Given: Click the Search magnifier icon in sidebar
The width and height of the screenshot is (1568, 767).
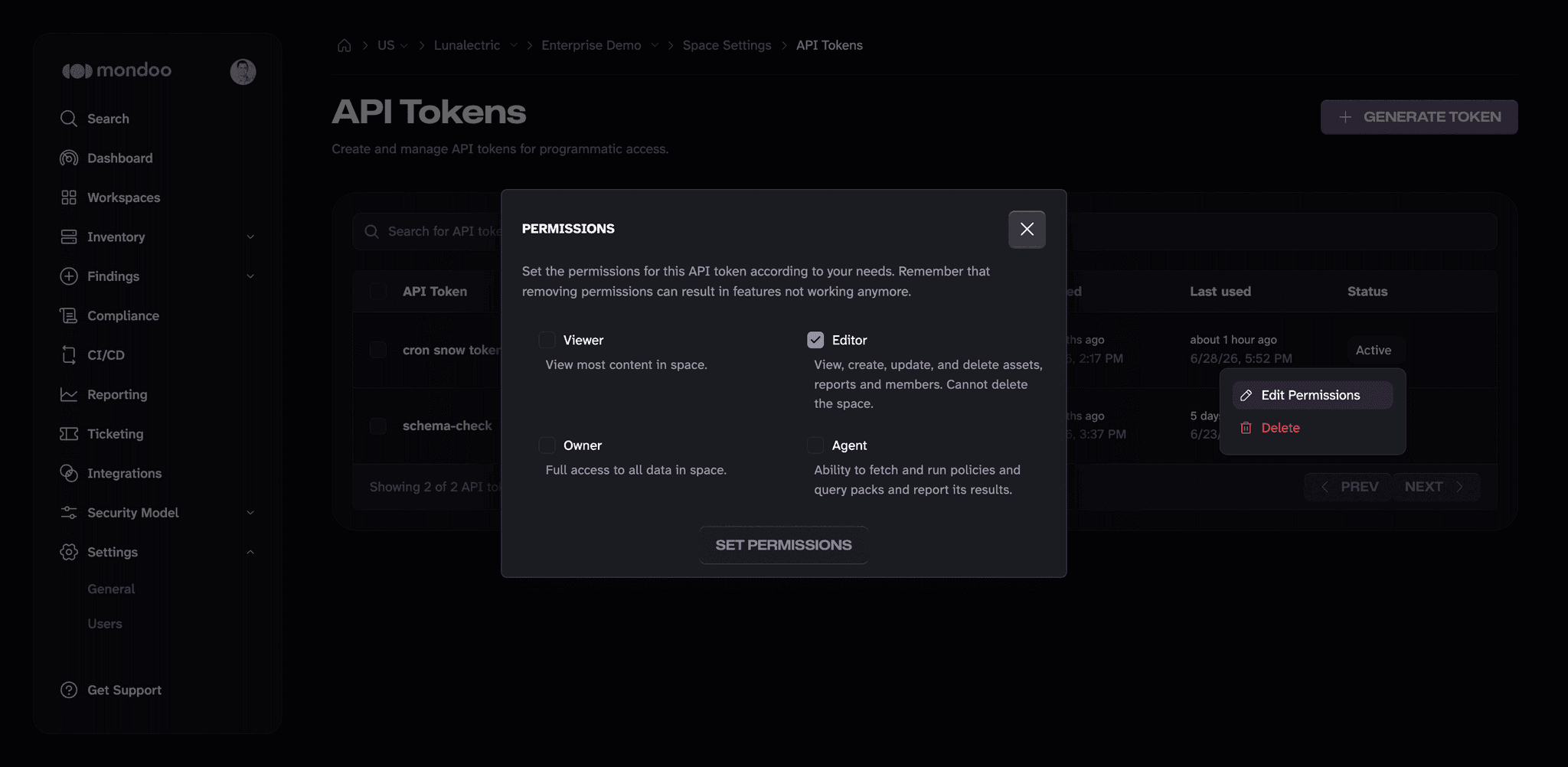Looking at the screenshot, I should coord(69,119).
